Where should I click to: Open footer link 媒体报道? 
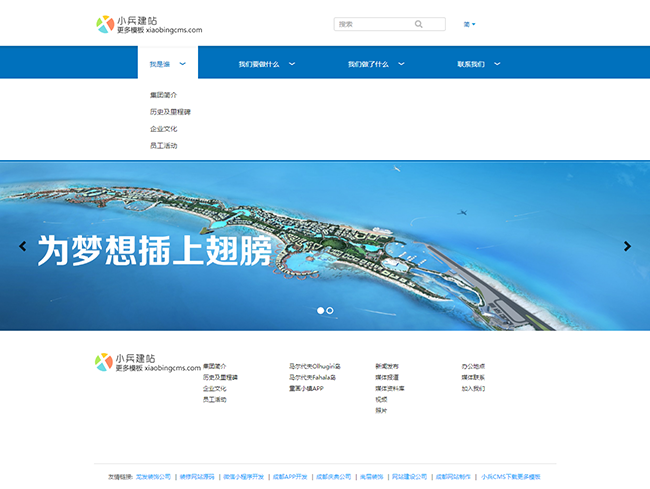[x=387, y=378]
